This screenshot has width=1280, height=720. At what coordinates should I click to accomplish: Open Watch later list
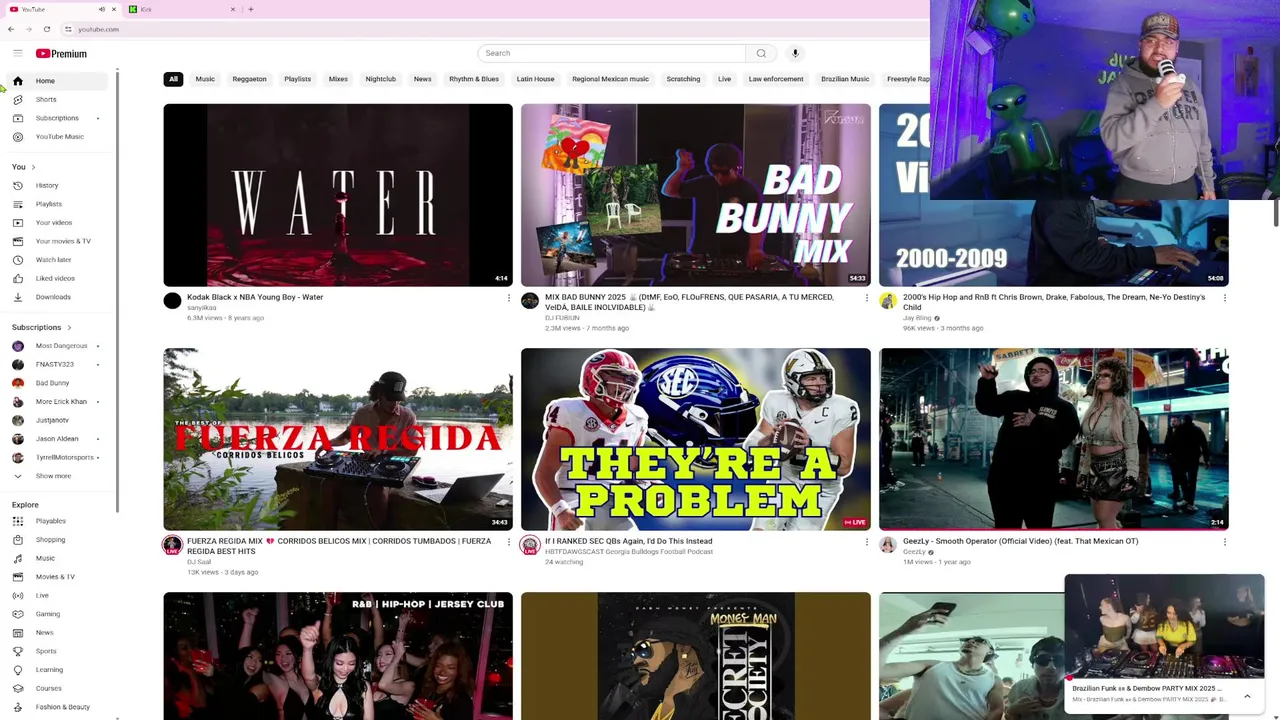pos(58,260)
